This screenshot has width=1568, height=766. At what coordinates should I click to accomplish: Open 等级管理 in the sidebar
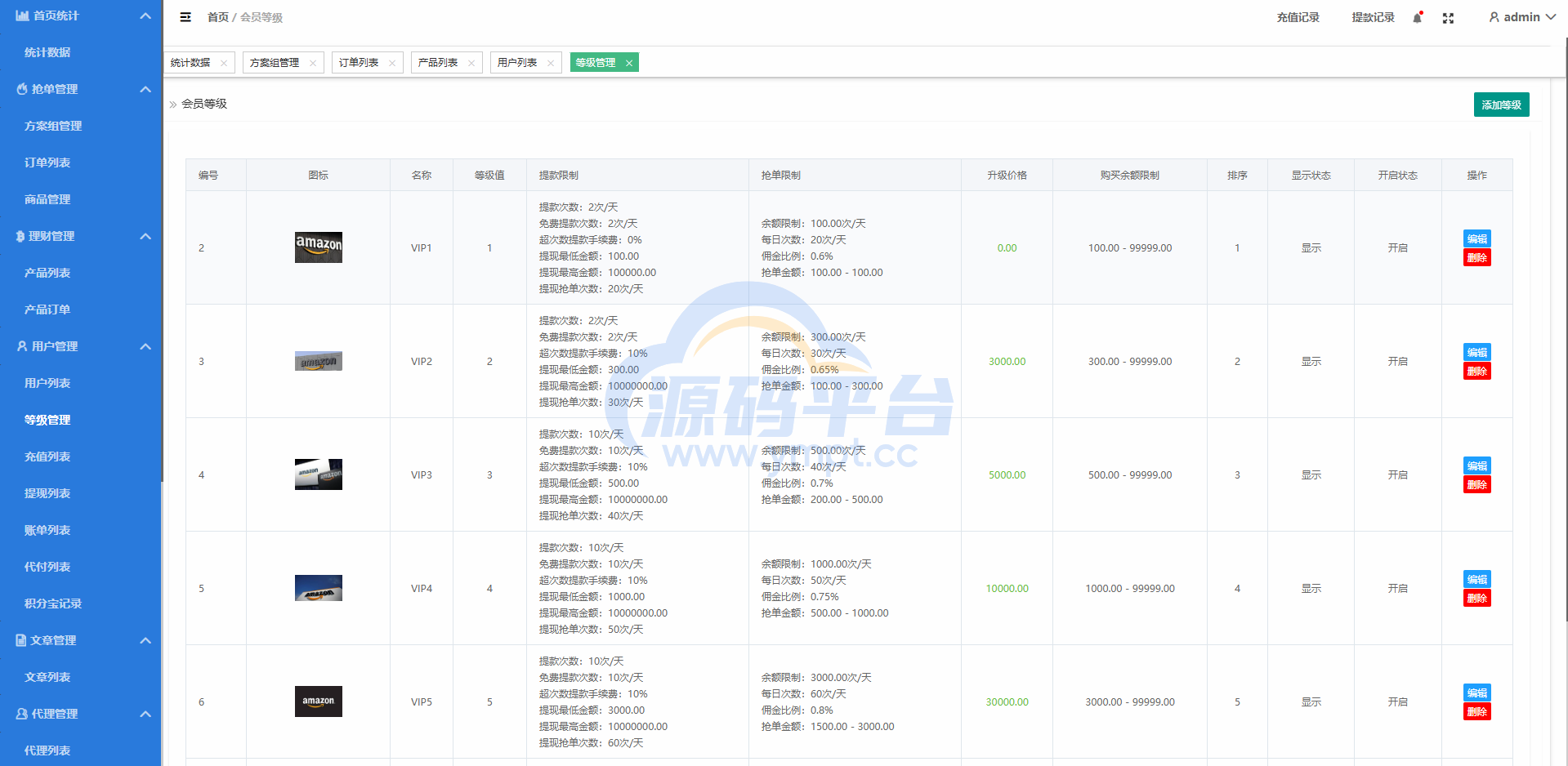(47, 420)
